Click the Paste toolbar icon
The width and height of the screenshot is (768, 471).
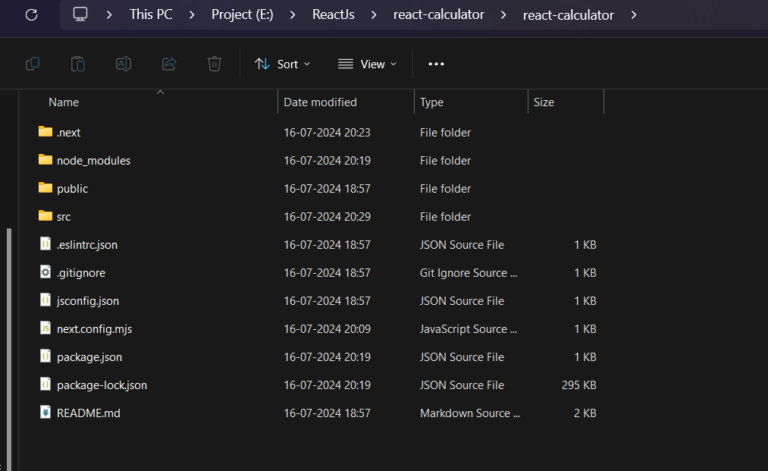click(x=78, y=64)
